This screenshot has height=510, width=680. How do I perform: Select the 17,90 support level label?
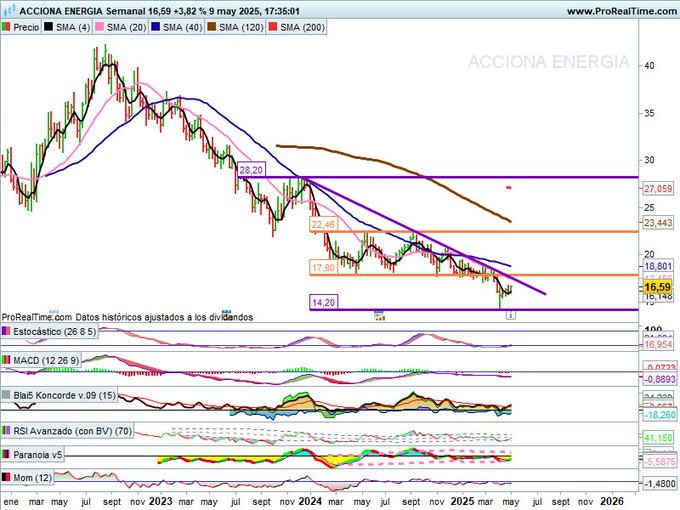pyautogui.click(x=323, y=268)
